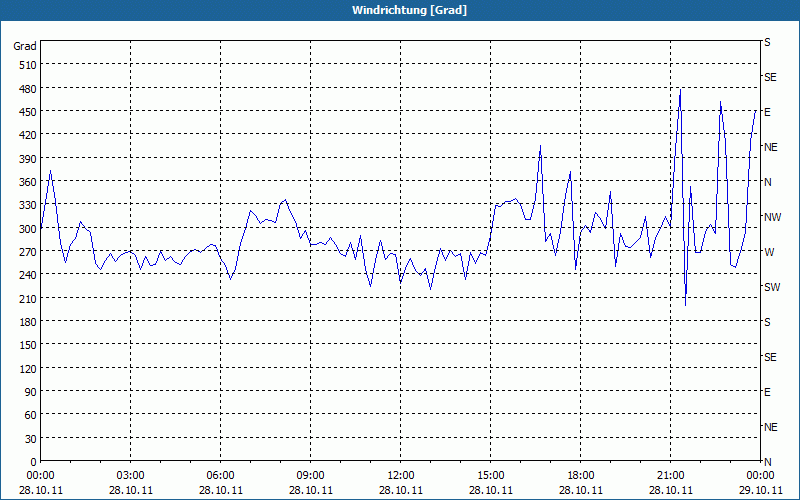Select the 390 degree axis label
The height and width of the screenshot is (500, 800).
click(28, 159)
